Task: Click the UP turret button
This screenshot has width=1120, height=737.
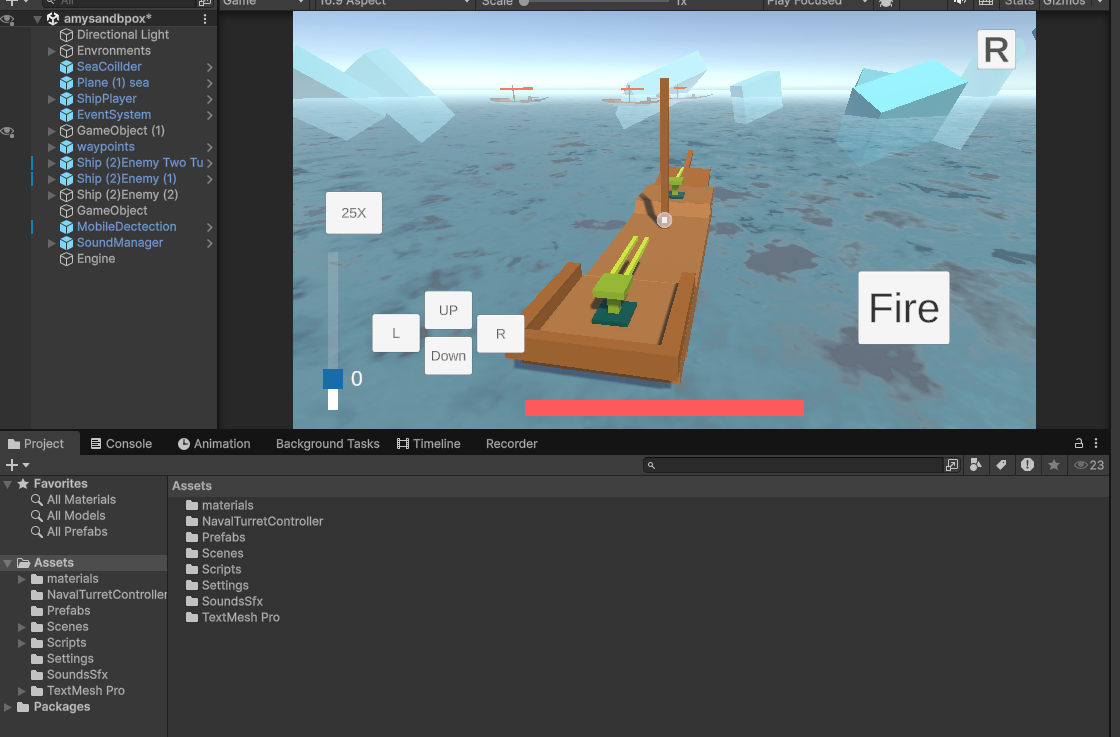Action: pyautogui.click(x=448, y=310)
